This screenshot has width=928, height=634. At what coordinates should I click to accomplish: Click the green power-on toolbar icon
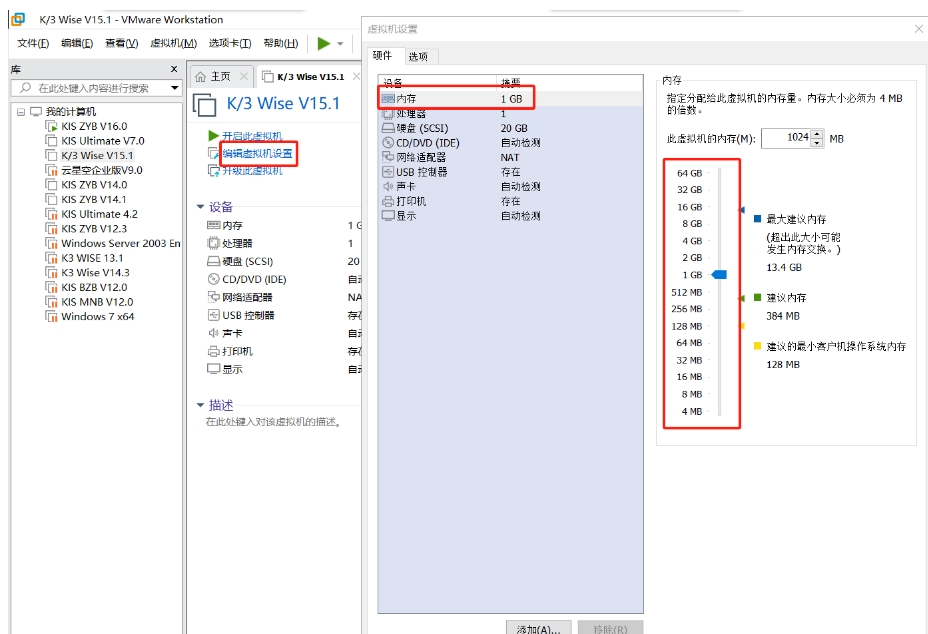324,42
